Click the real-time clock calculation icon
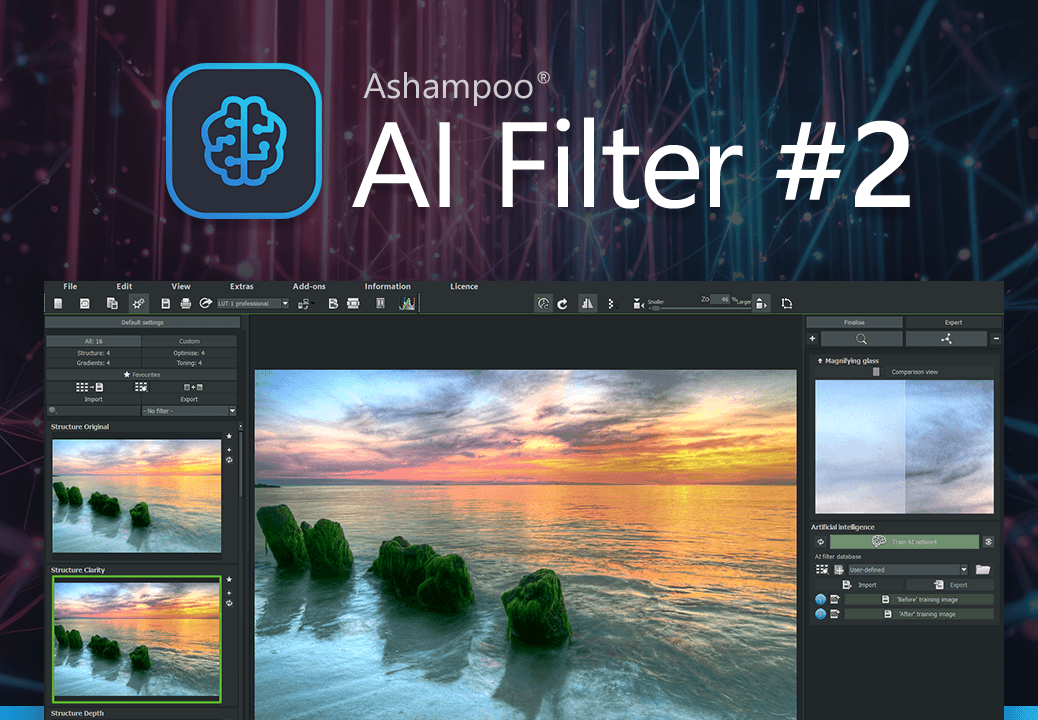The width and height of the screenshot is (1038, 720). click(x=543, y=304)
